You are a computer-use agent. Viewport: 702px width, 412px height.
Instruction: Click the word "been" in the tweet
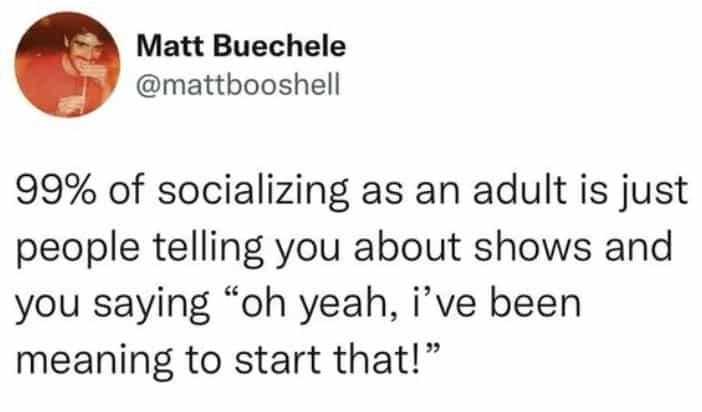535,301
